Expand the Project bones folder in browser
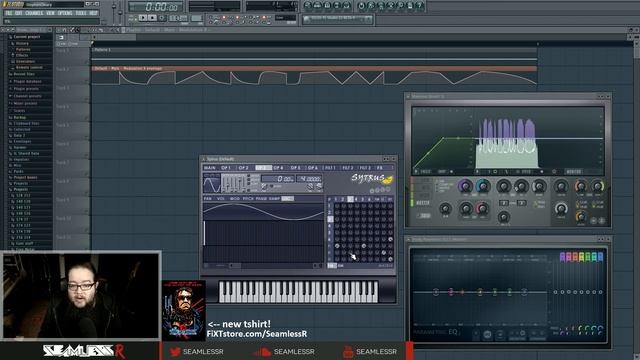 pos(25,178)
